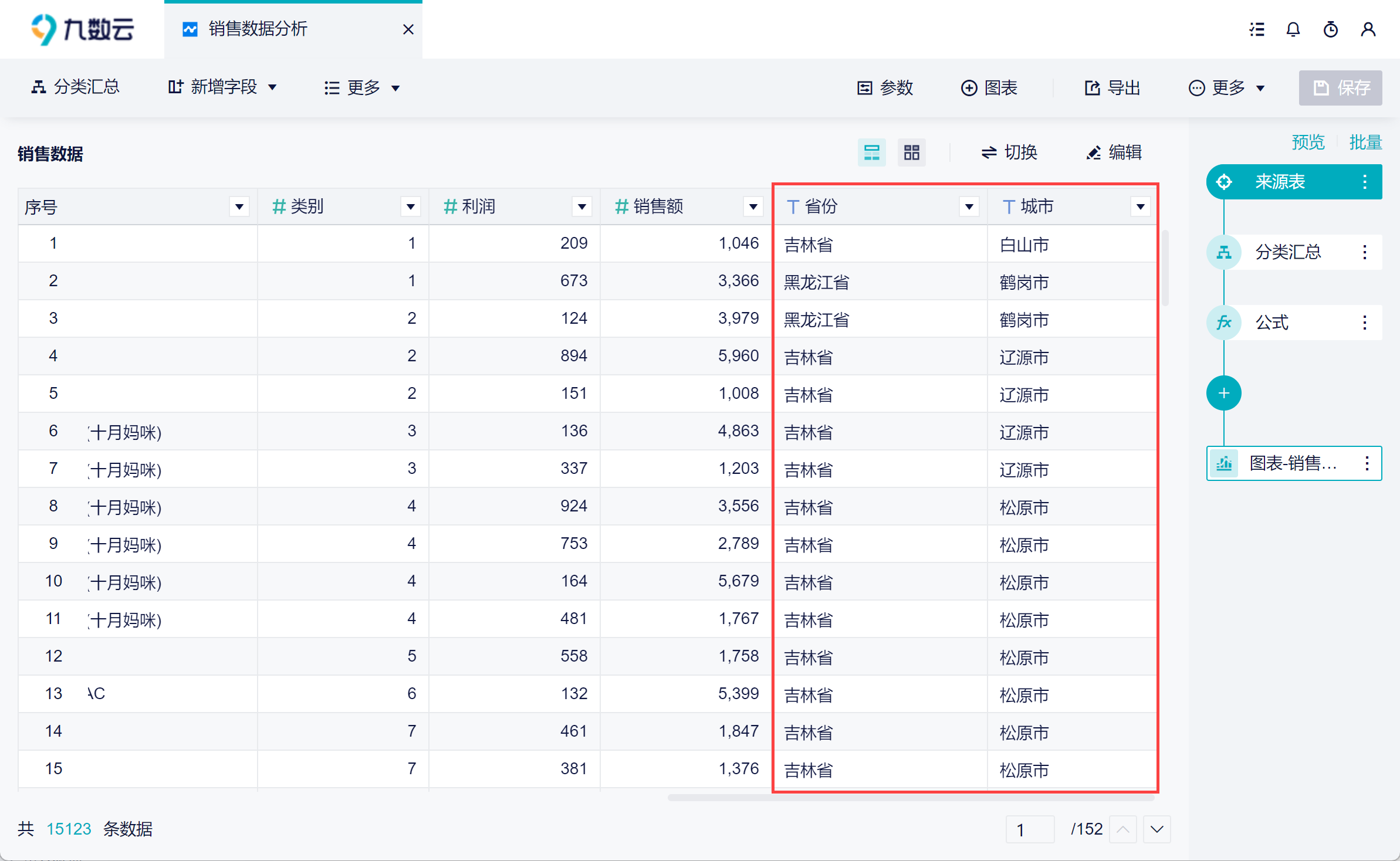
Task: Click the 预览 preview link
Action: (1308, 142)
